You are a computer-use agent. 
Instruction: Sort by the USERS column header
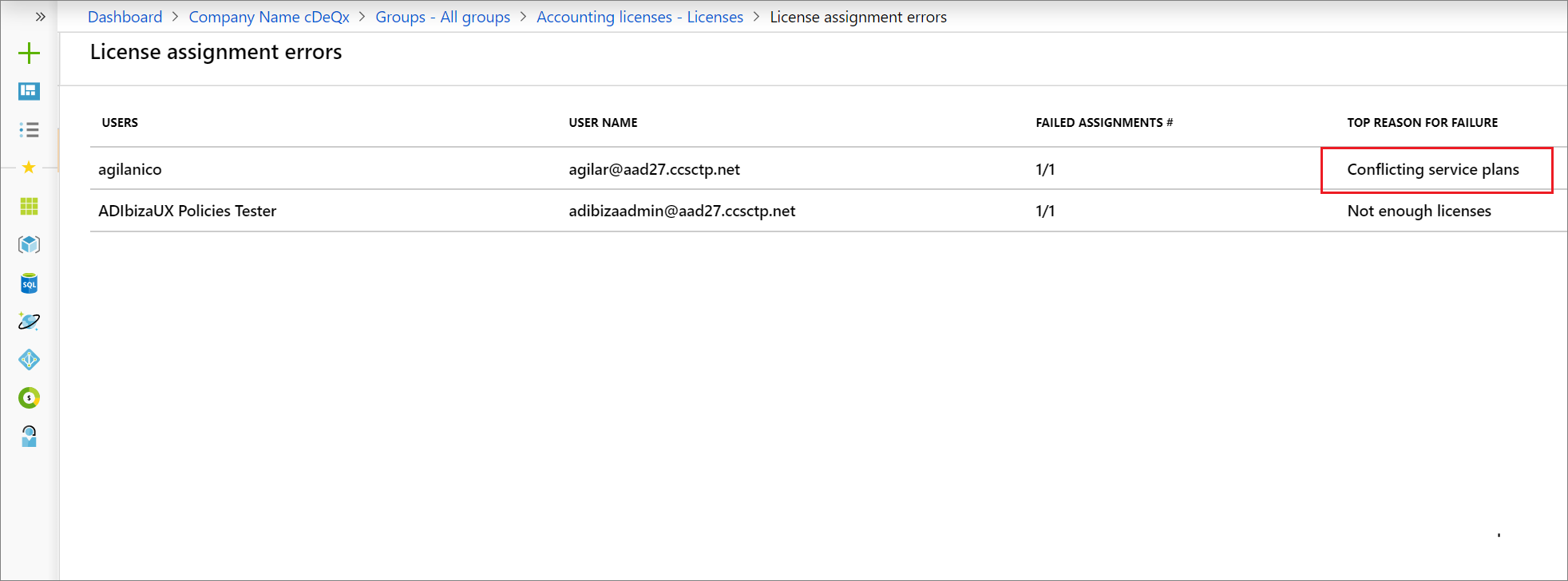(x=120, y=122)
